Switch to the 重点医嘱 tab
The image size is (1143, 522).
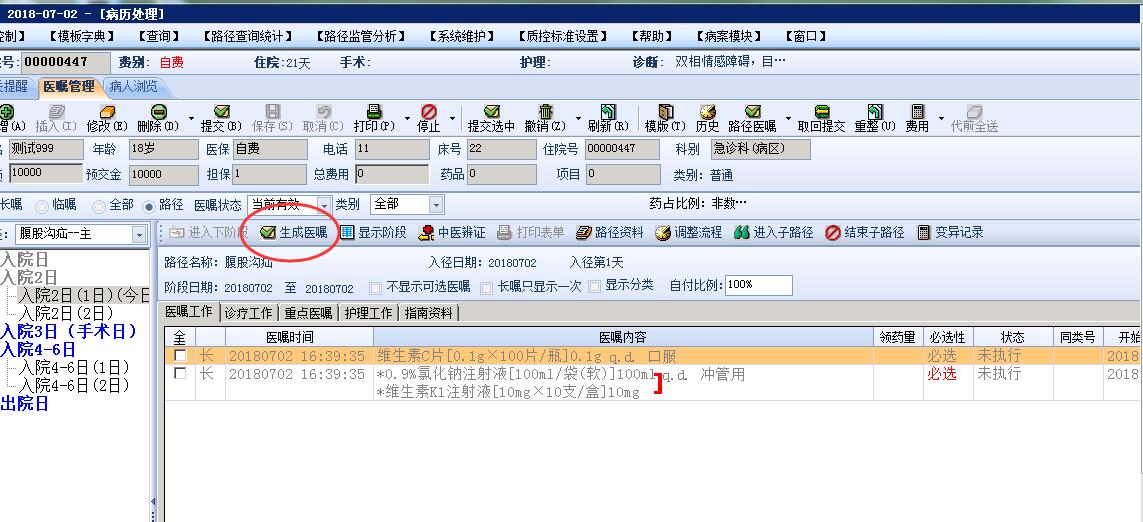point(308,313)
